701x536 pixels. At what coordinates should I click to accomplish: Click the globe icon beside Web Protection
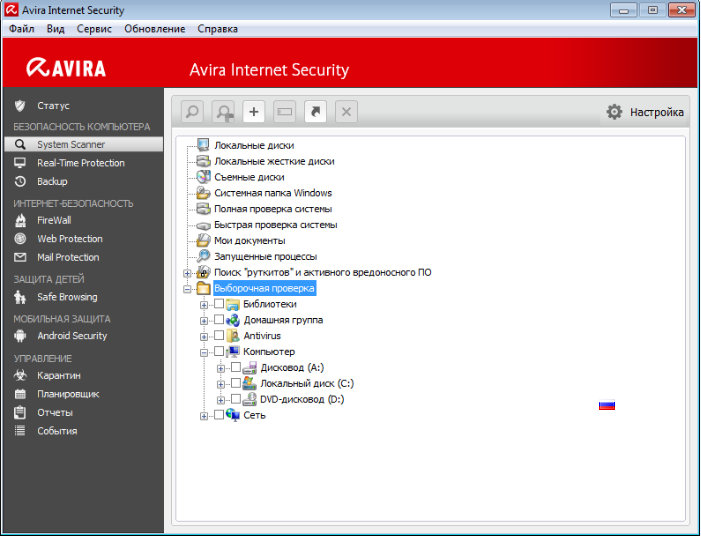(20, 239)
